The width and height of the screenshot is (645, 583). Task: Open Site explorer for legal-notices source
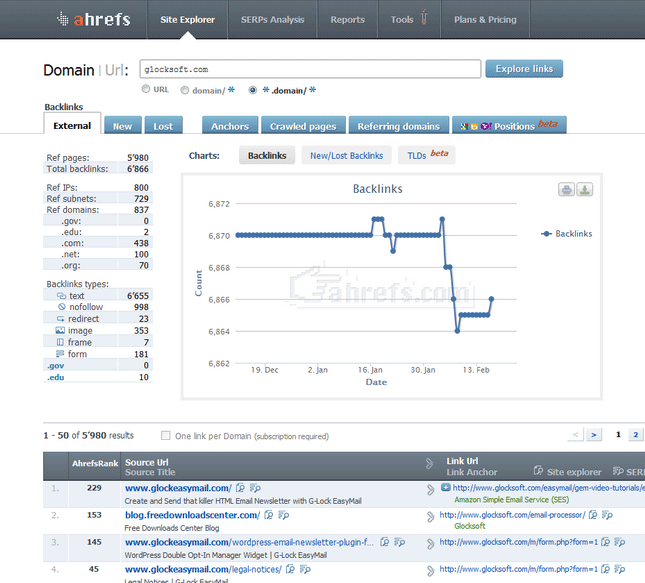(x=290, y=569)
